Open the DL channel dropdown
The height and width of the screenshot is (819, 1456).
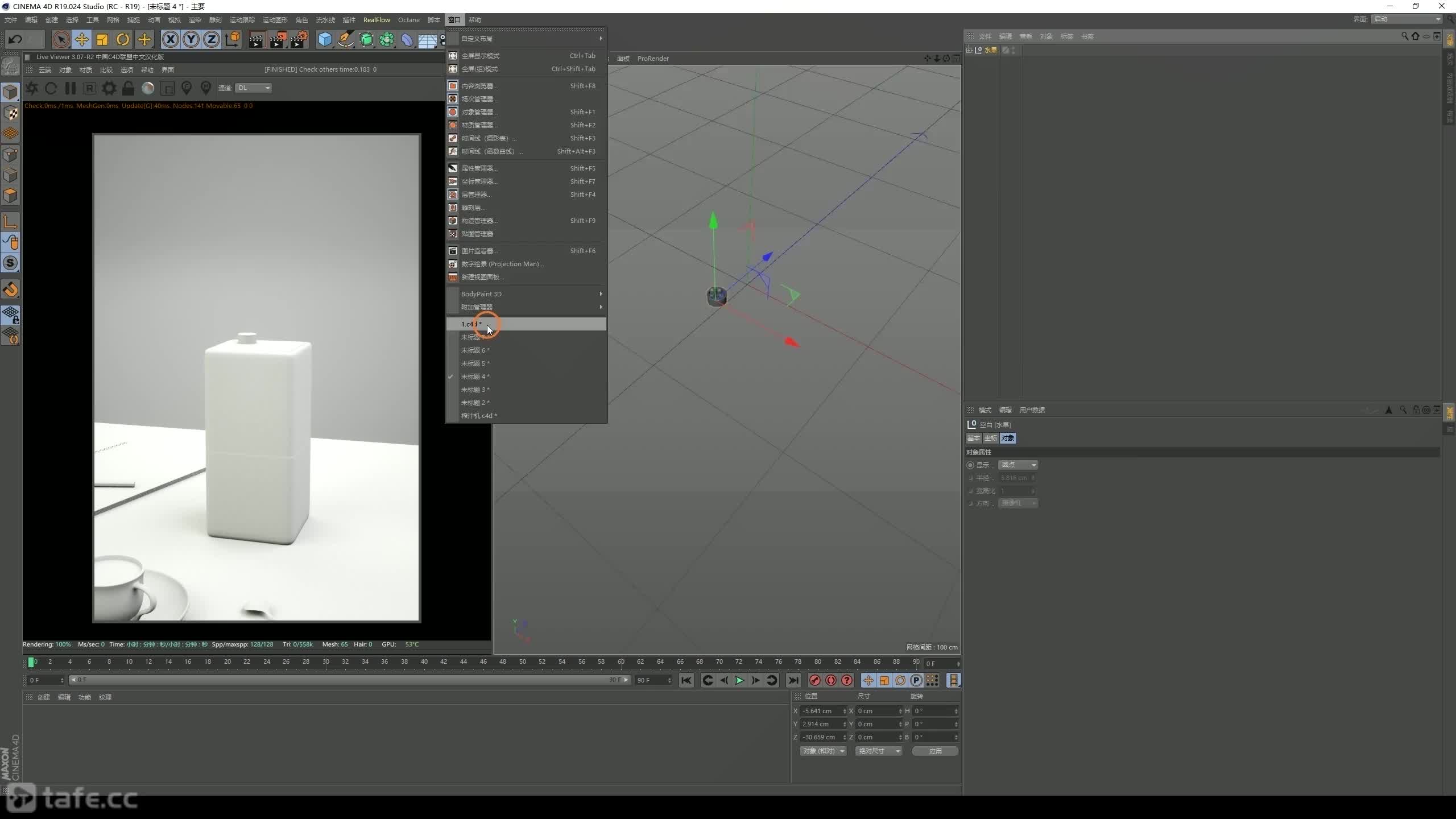[x=254, y=88]
